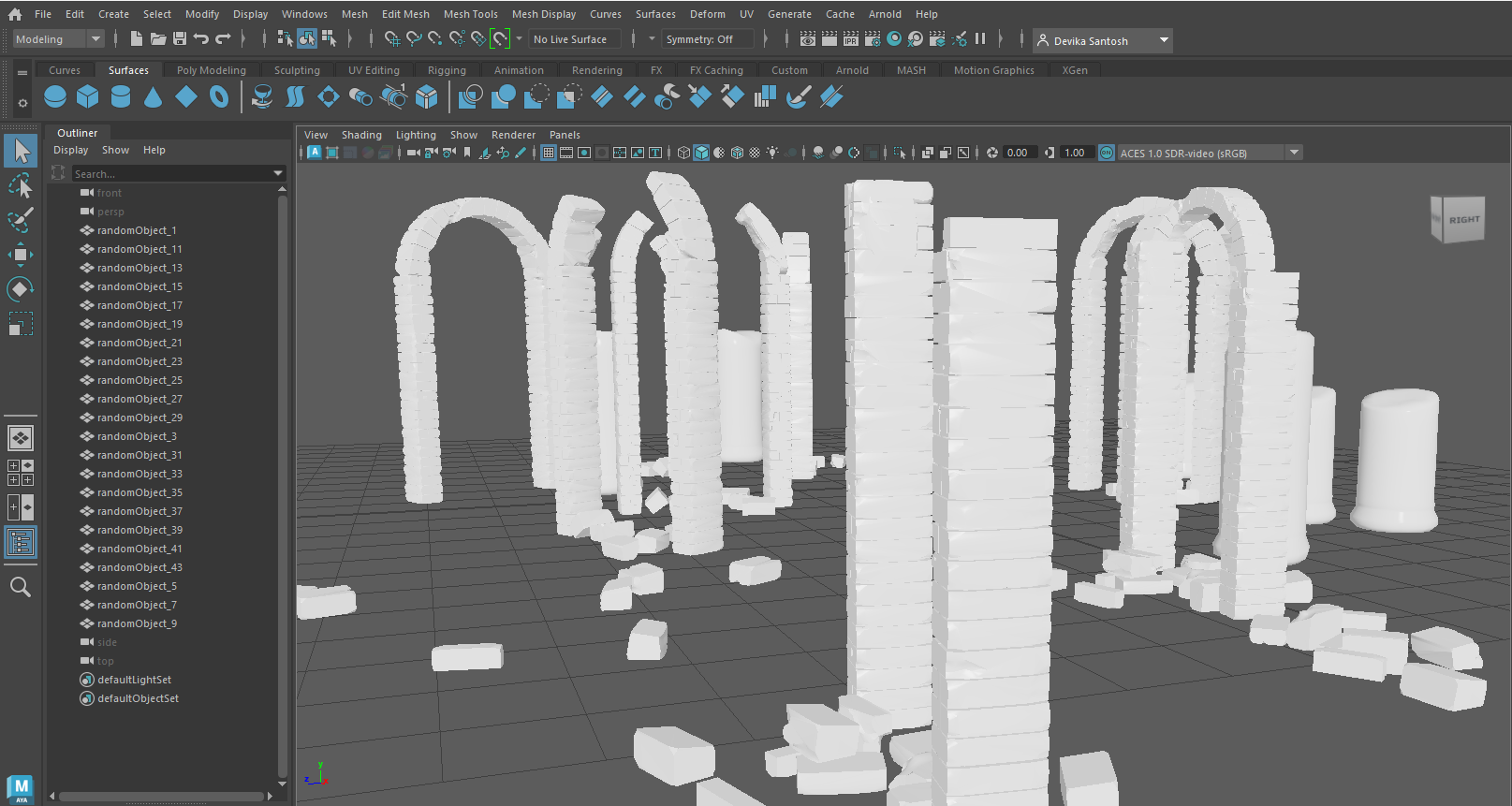Activate the Paint Selection tool
This screenshot has width=1512, height=806.
pyautogui.click(x=20, y=221)
